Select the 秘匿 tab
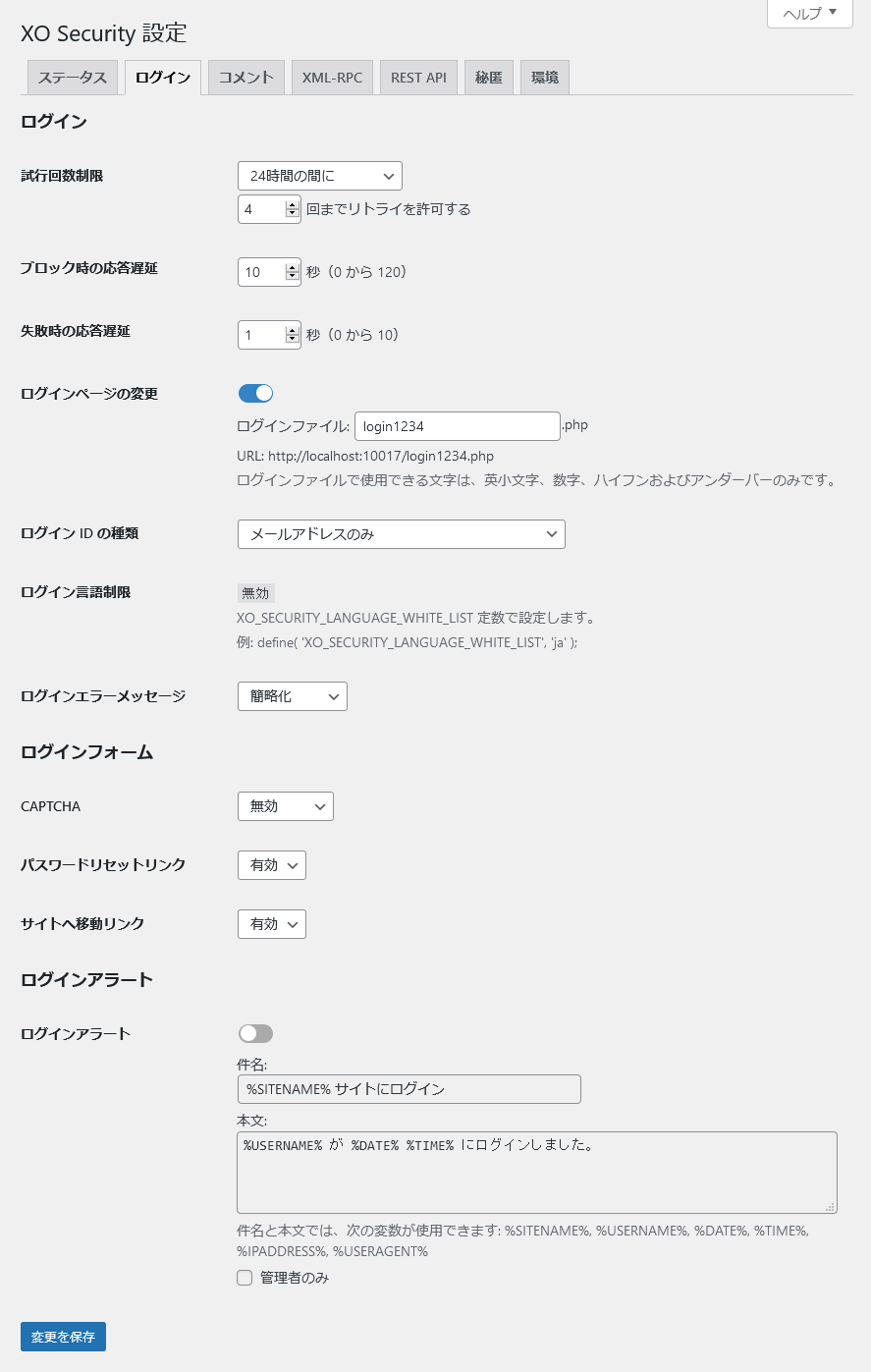Viewport: 871px width, 1372px height. 488,77
